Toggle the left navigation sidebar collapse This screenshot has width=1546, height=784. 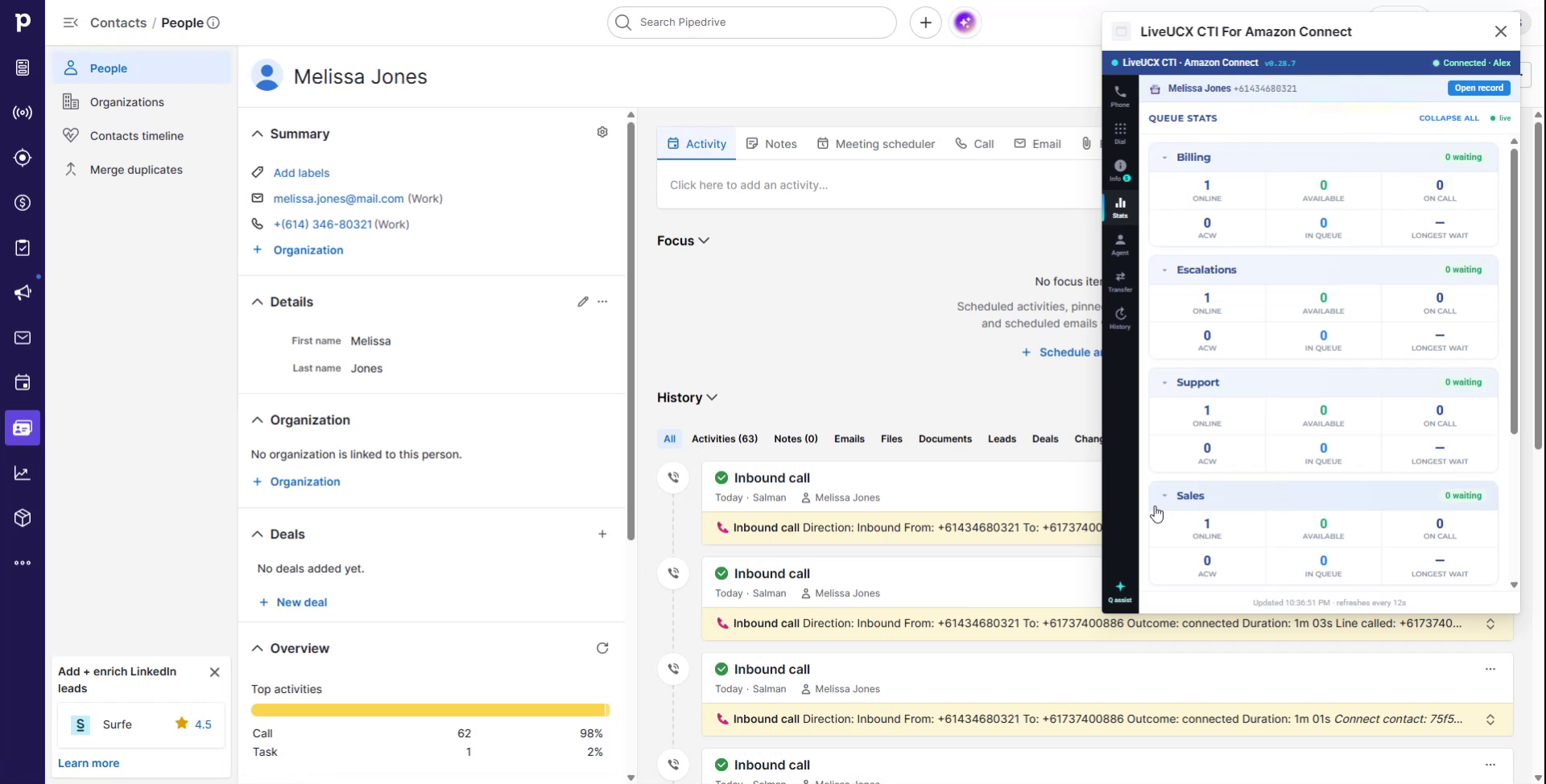pos(71,23)
